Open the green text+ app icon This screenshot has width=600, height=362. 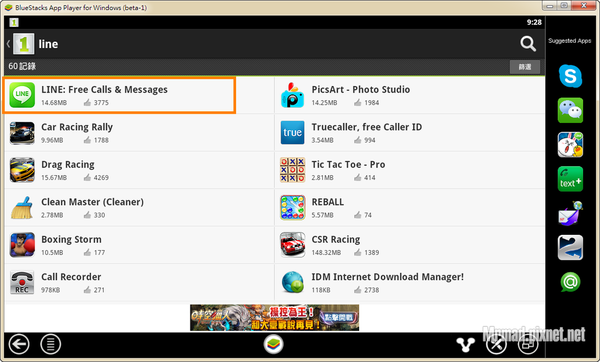[x=570, y=179]
